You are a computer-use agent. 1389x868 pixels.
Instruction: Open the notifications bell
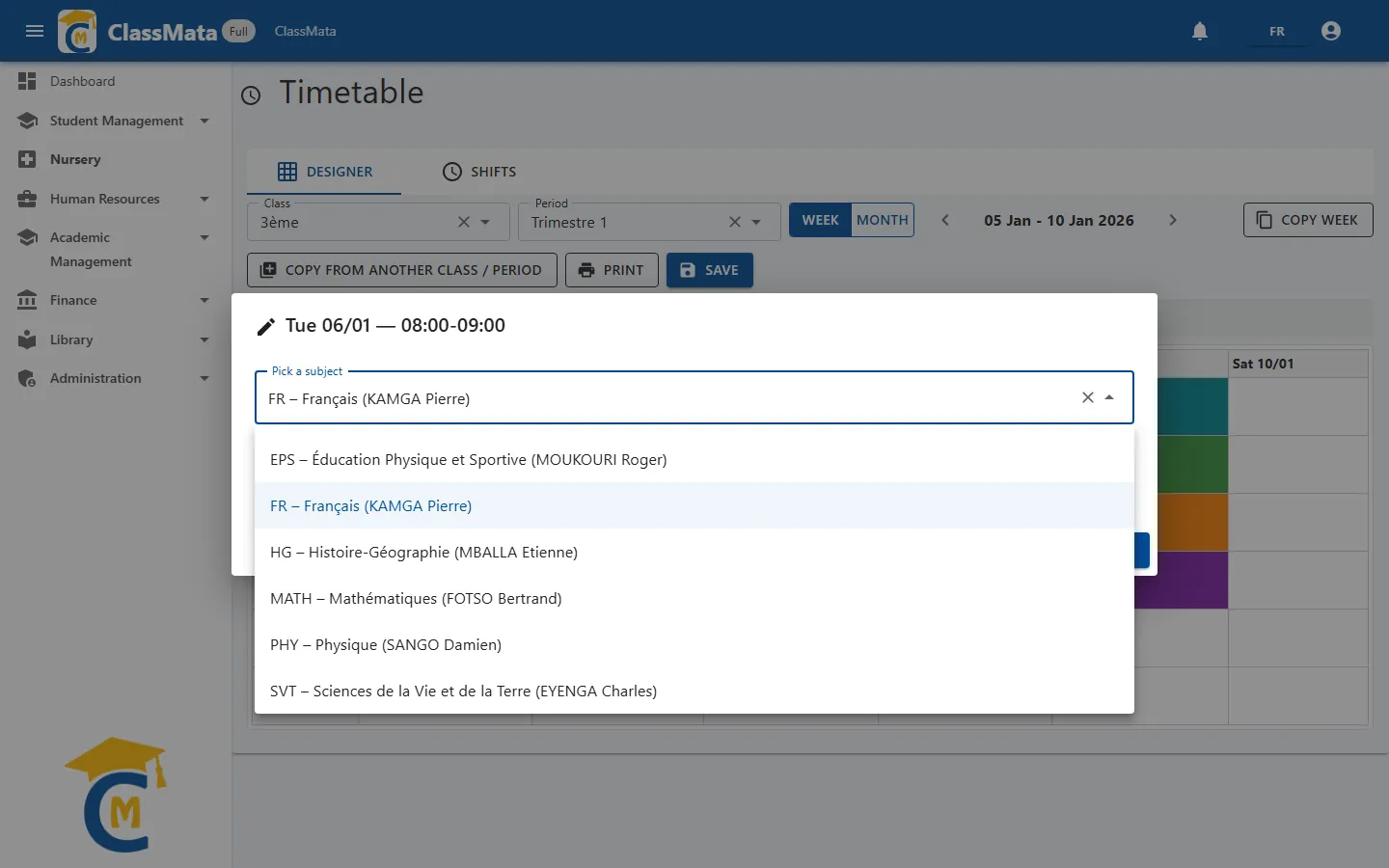pos(1200,31)
